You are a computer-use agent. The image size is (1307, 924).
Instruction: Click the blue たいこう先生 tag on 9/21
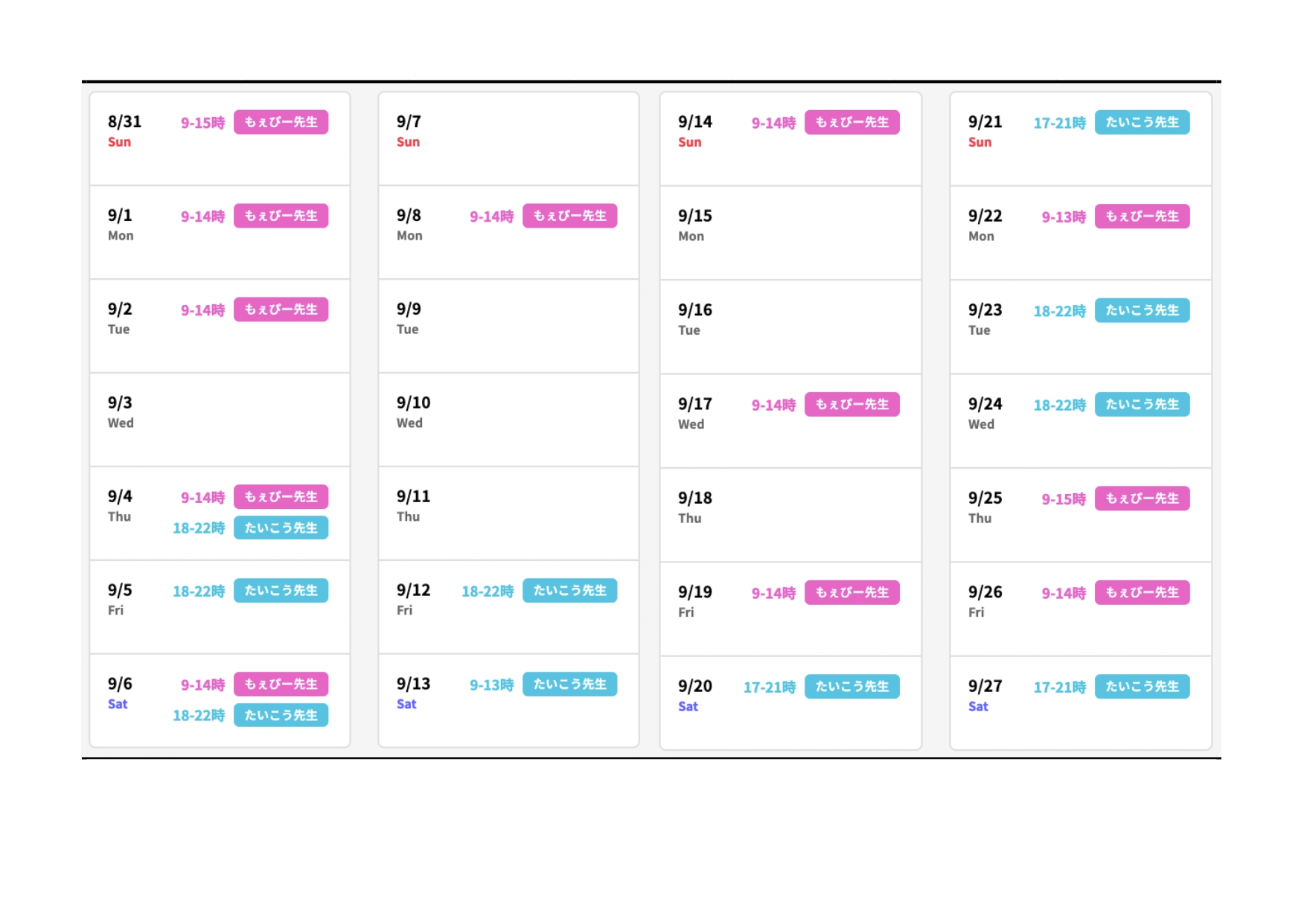[1141, 122]
